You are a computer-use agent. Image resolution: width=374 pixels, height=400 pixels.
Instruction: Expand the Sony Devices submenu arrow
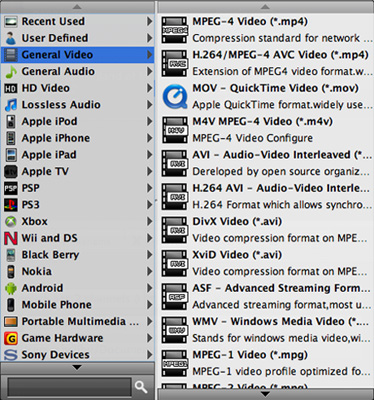150,355
